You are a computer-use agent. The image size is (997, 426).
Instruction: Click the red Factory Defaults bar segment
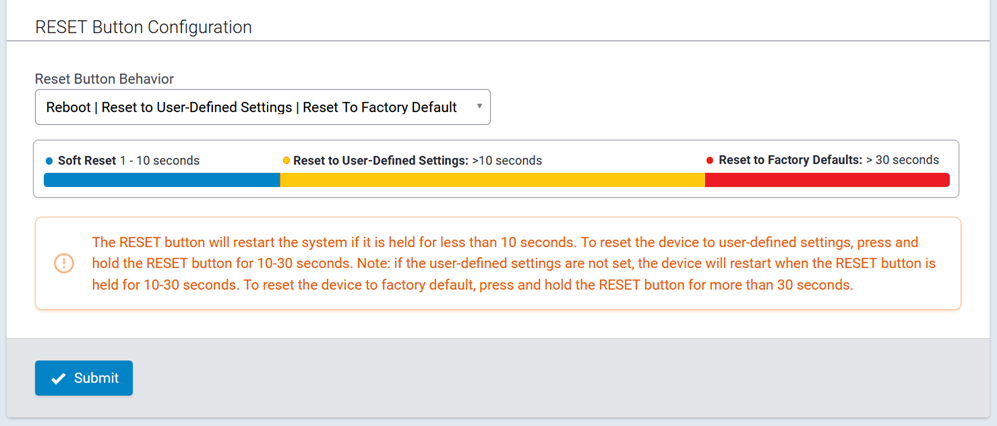click(x=826, y=180)
